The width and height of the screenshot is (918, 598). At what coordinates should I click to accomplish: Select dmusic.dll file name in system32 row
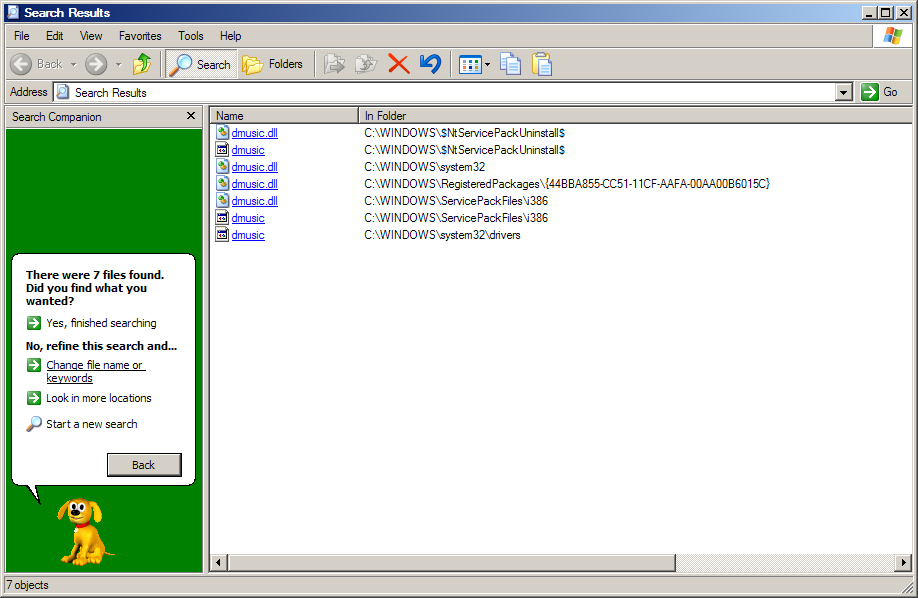pos(255,167)
